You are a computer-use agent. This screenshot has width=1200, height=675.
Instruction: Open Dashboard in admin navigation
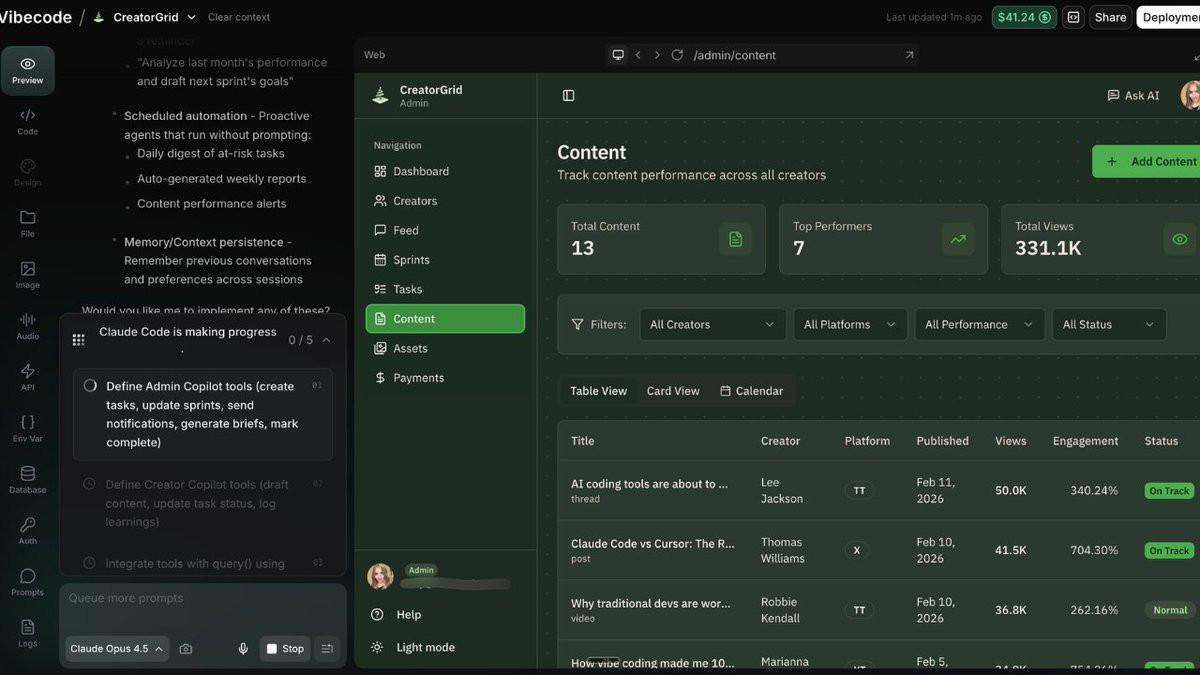pos(445,171)
